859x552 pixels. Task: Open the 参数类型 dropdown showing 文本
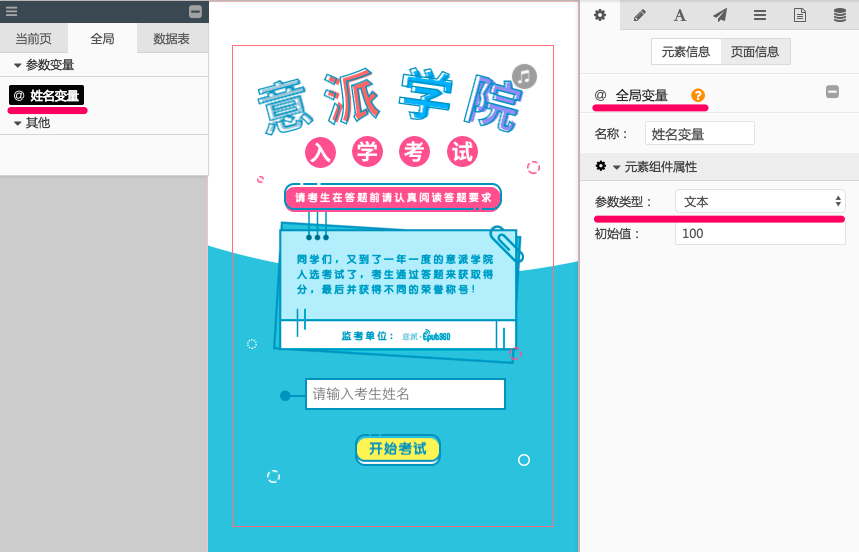pyautogui.click(x=760, y=201)
